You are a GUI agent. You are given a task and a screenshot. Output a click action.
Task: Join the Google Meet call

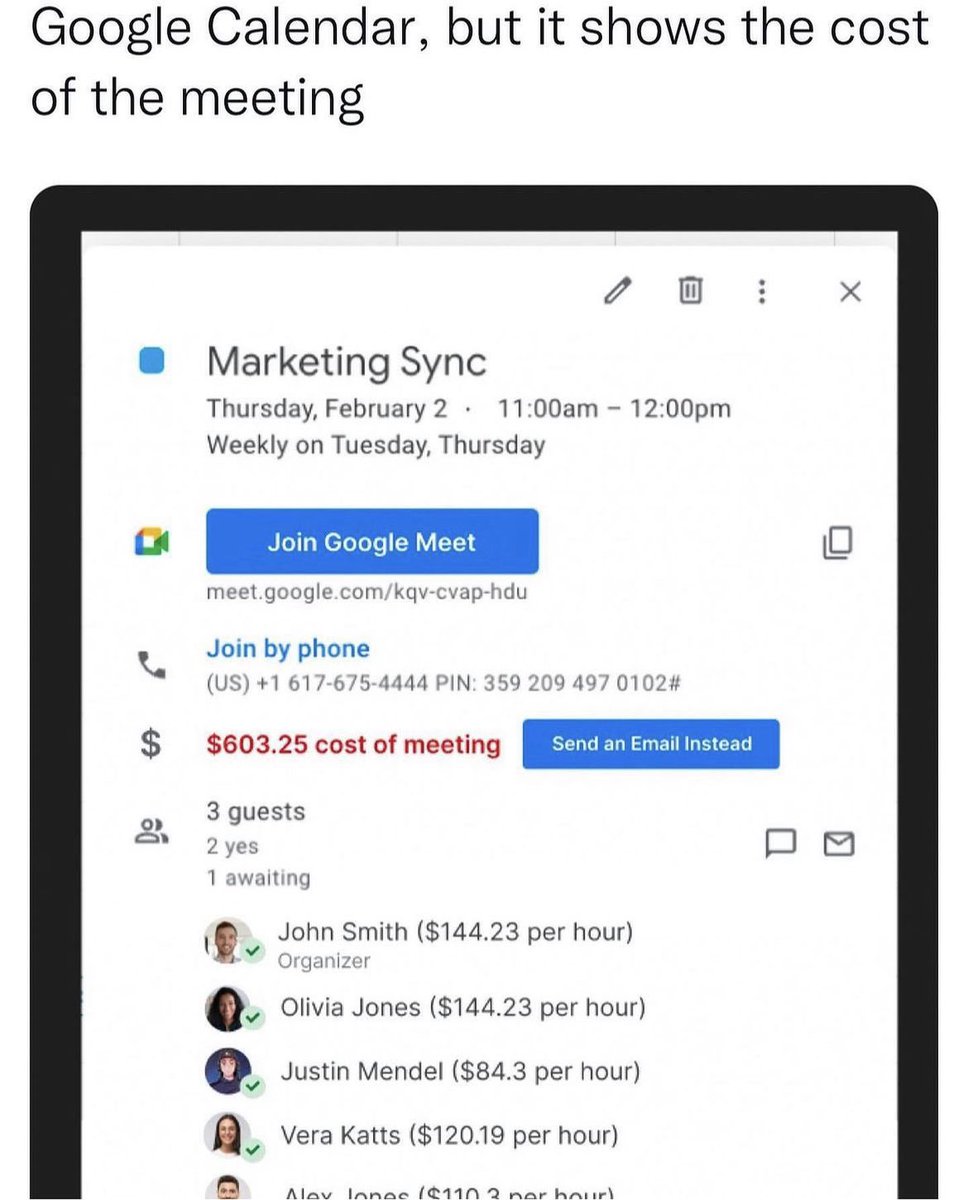(x=372, y=542)
